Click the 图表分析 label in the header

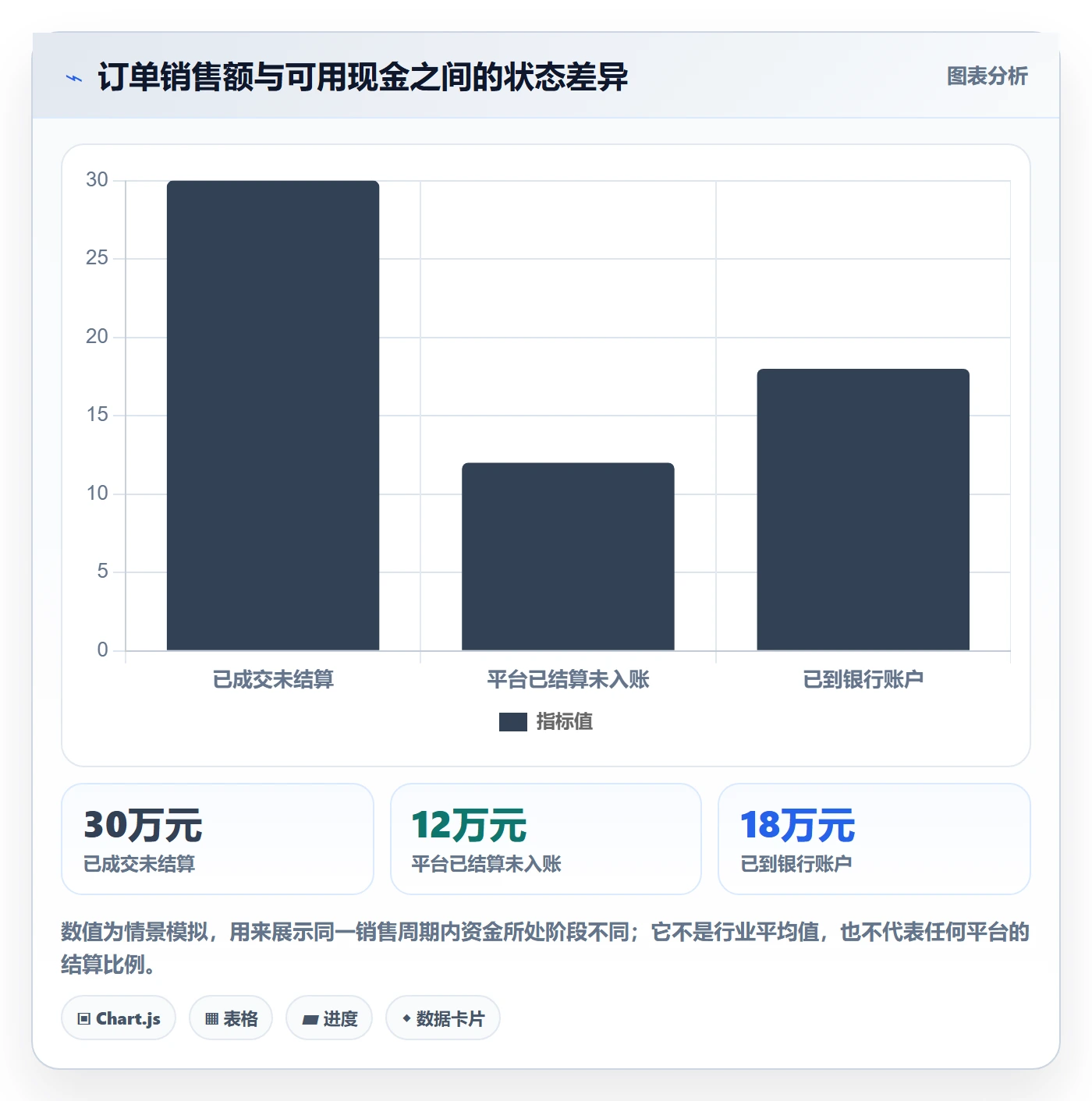point(987,76)
